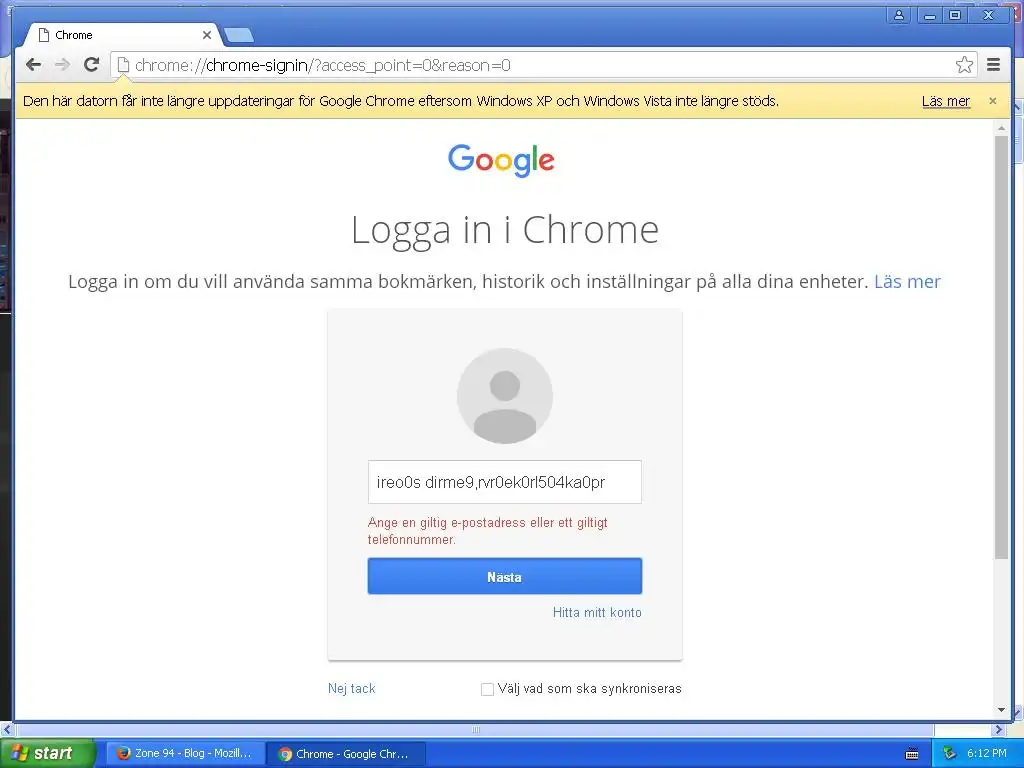The width and height of the screenshot is (1024, 768).
Task: Open a new tab
Action: pyautogui.click(x=238, y=35)
